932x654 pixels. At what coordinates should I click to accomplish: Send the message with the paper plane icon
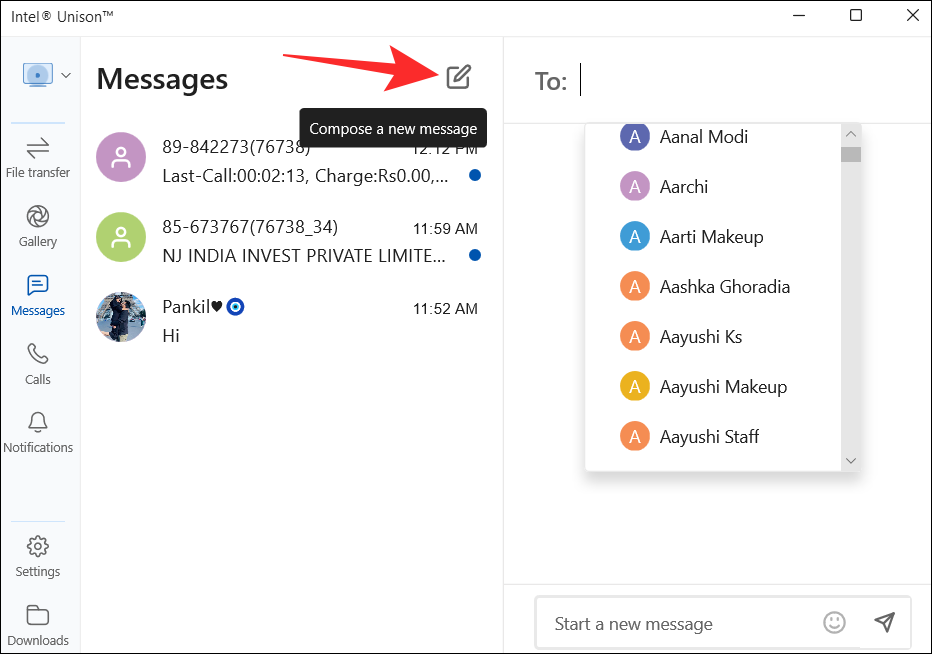point(885,622)
